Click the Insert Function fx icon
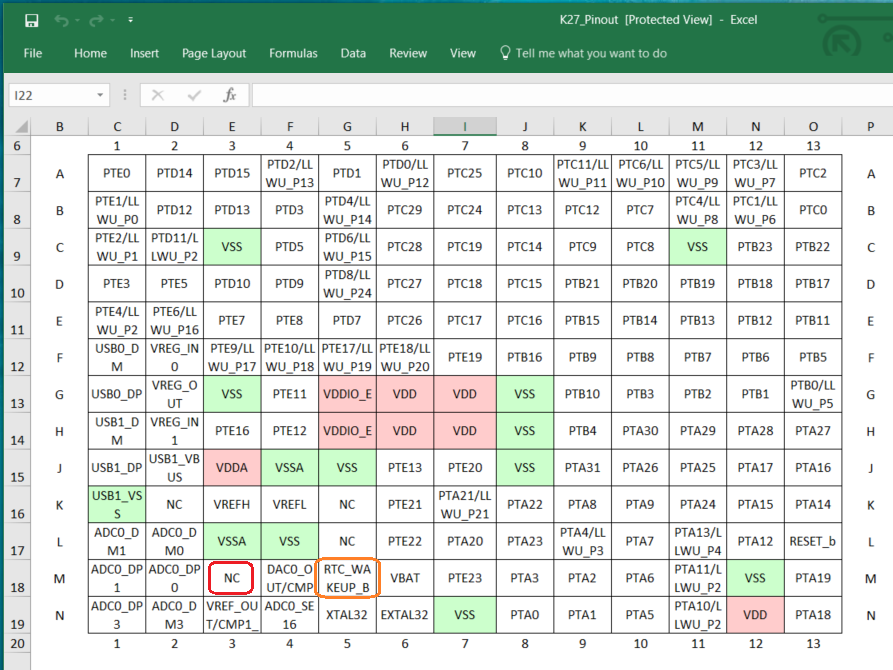The height and width of the screenshot is (670, 893). [230, 95]
